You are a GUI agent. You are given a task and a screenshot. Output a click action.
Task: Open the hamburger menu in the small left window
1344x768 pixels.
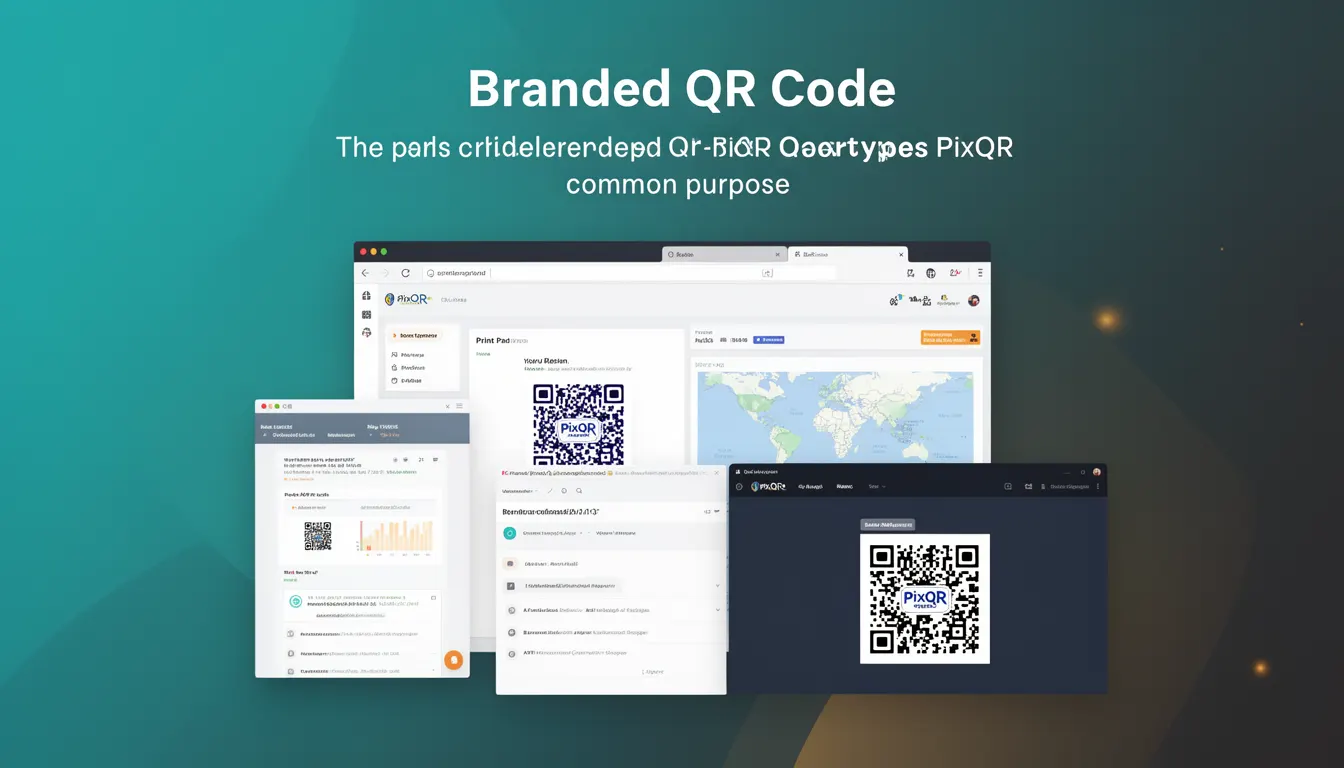pos(460,406)
